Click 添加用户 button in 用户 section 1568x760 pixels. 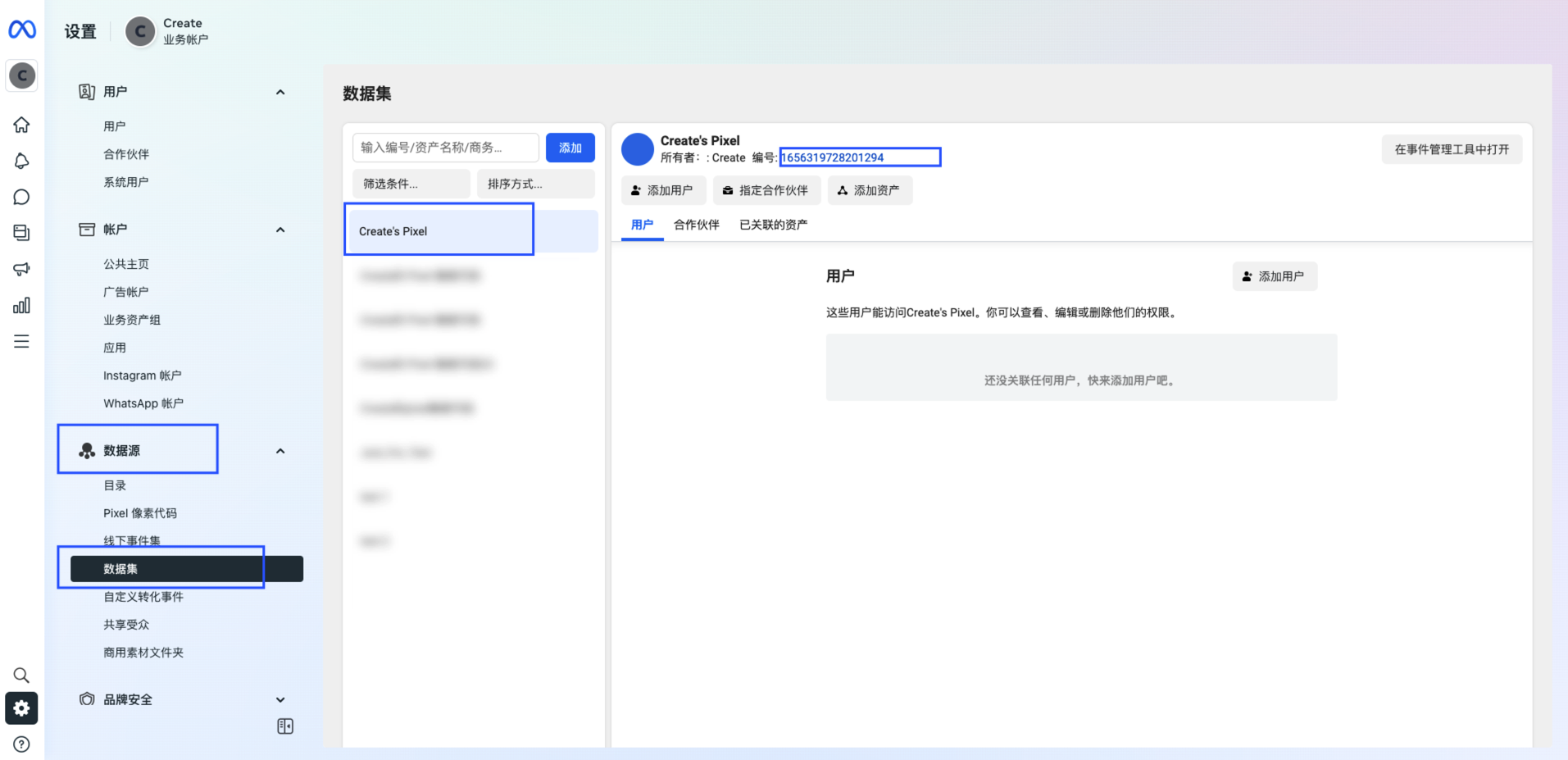click(x=1275, y=276)
